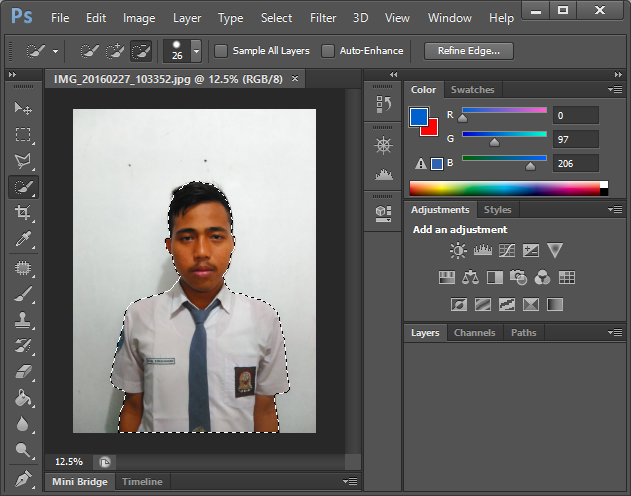This screenshot has width=631, height=496.
Task: Choose New Selection mode in options bar
Action: (89, 51)
